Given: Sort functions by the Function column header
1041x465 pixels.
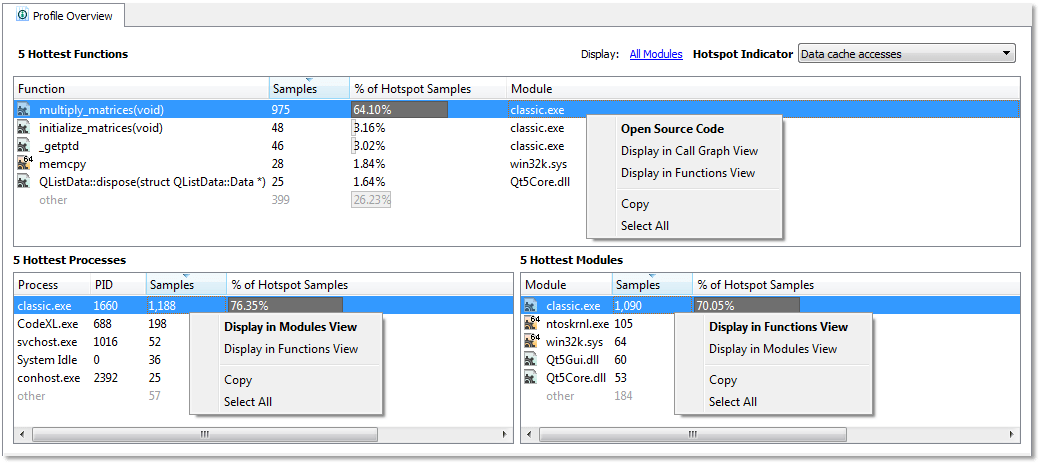Looking at the screenshot, I should tap(141, 89).
